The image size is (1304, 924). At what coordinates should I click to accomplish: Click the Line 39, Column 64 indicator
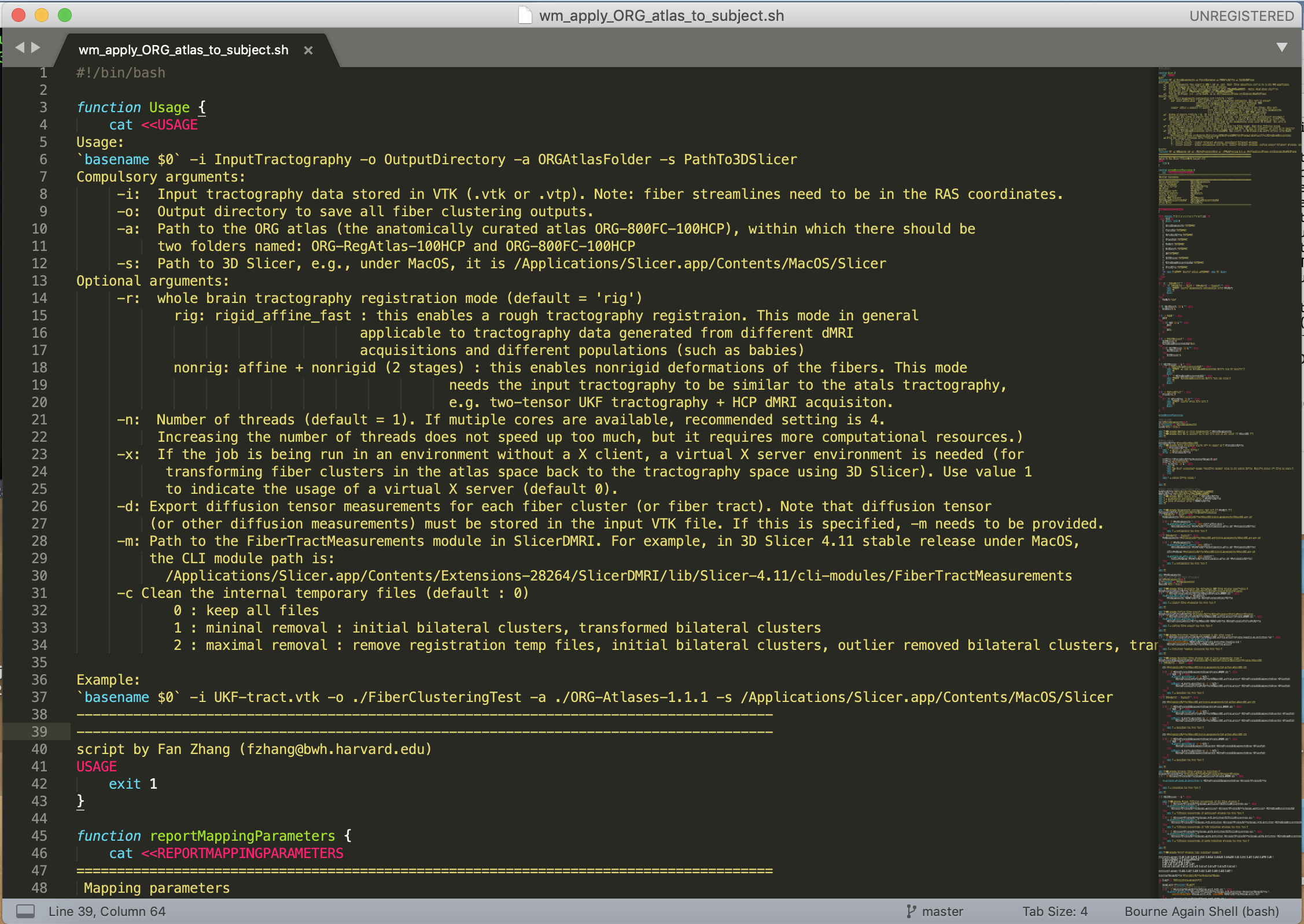[106, 911]
